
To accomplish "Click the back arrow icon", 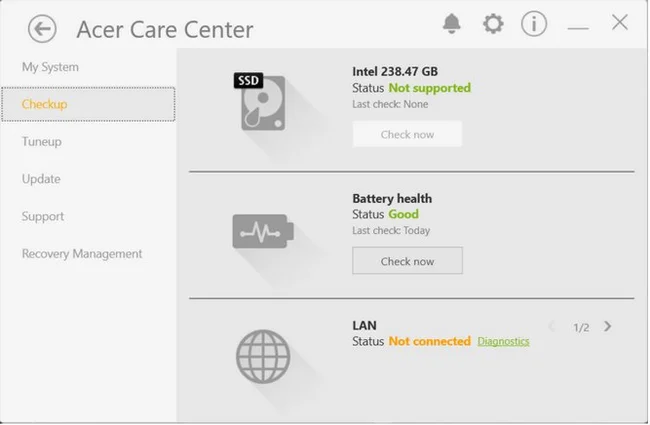I will click(x=42, y=29).
